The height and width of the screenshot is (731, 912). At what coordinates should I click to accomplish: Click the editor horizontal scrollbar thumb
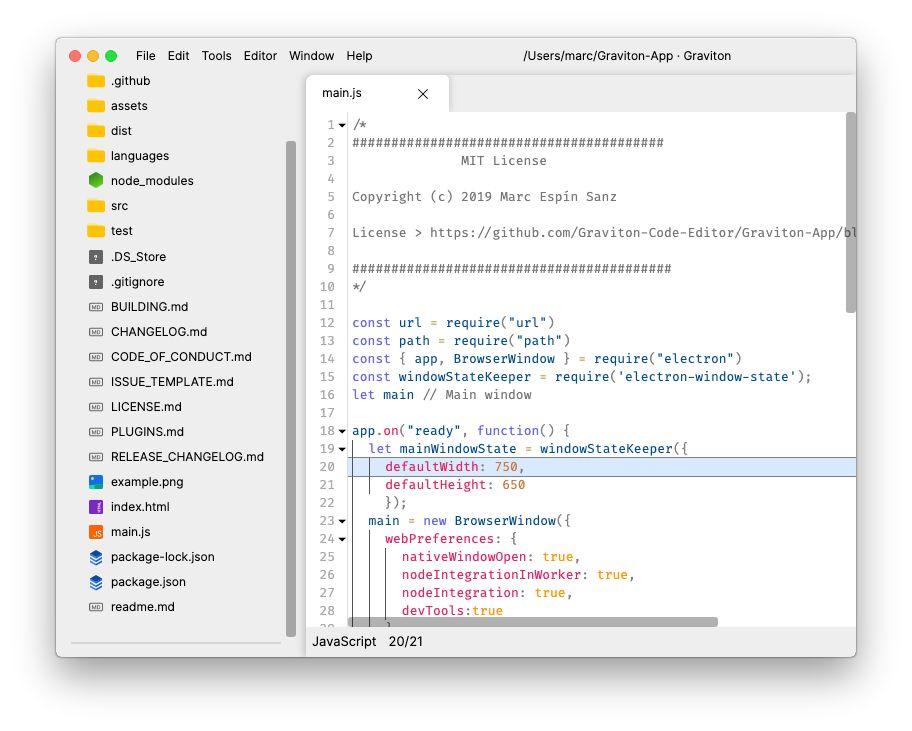click(533, 622)
